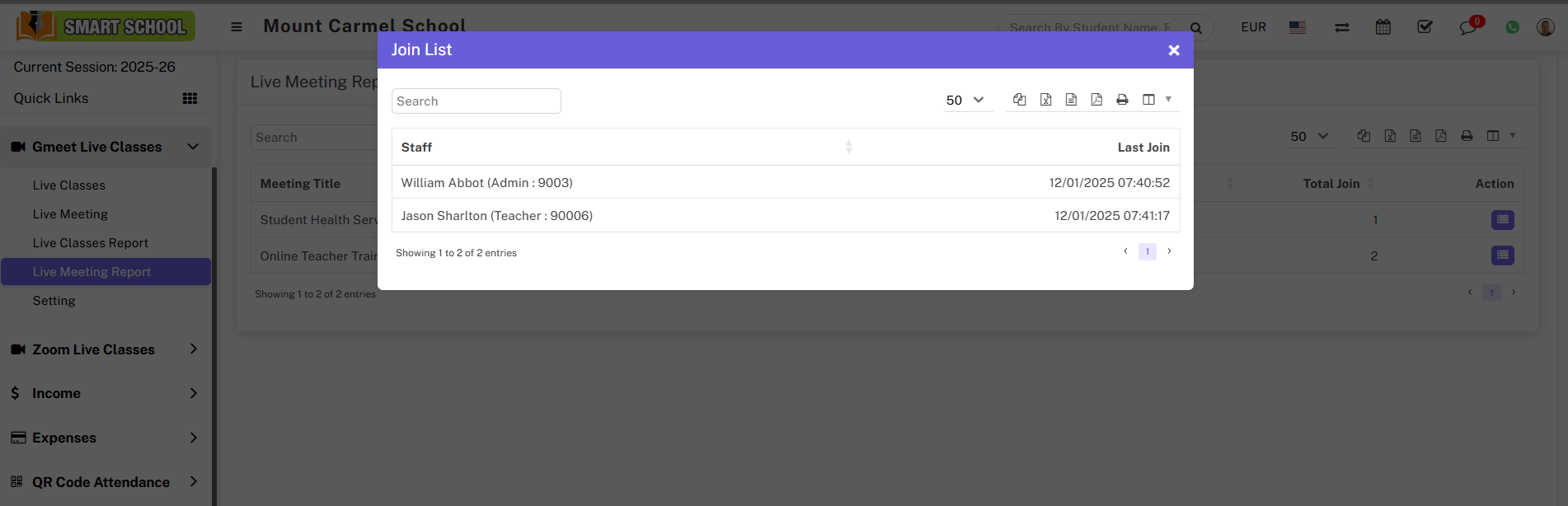The width and height of the screenshot is (1568, 506).
Task: Open Live Classes in sidebar
Action: click(x=69, y=185)
